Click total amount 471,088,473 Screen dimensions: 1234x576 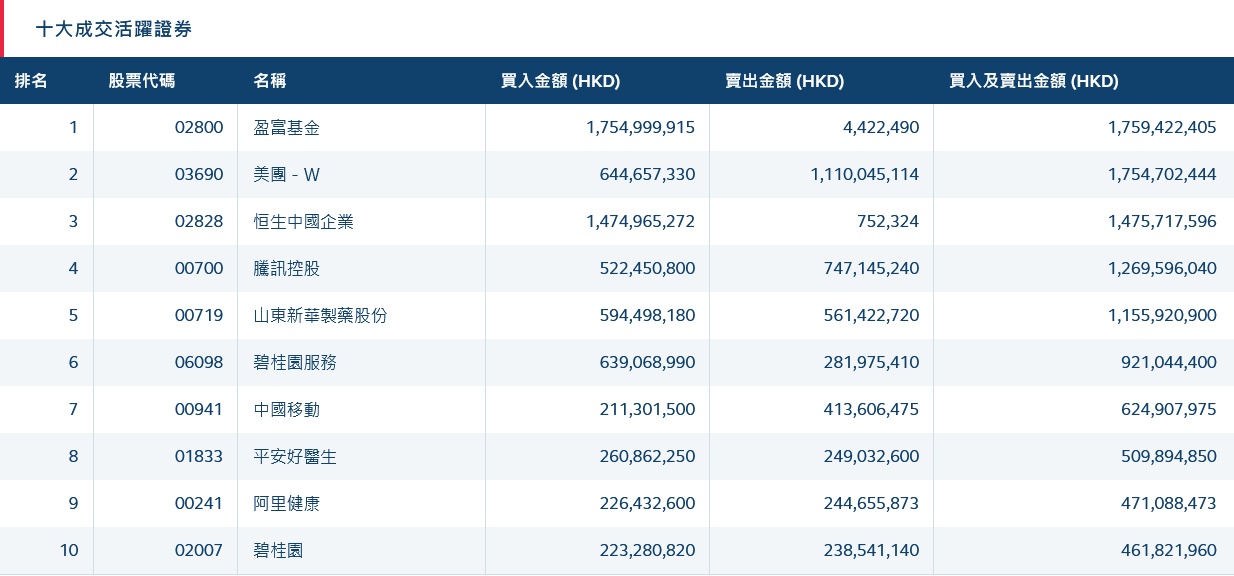tap(1169, 504)
